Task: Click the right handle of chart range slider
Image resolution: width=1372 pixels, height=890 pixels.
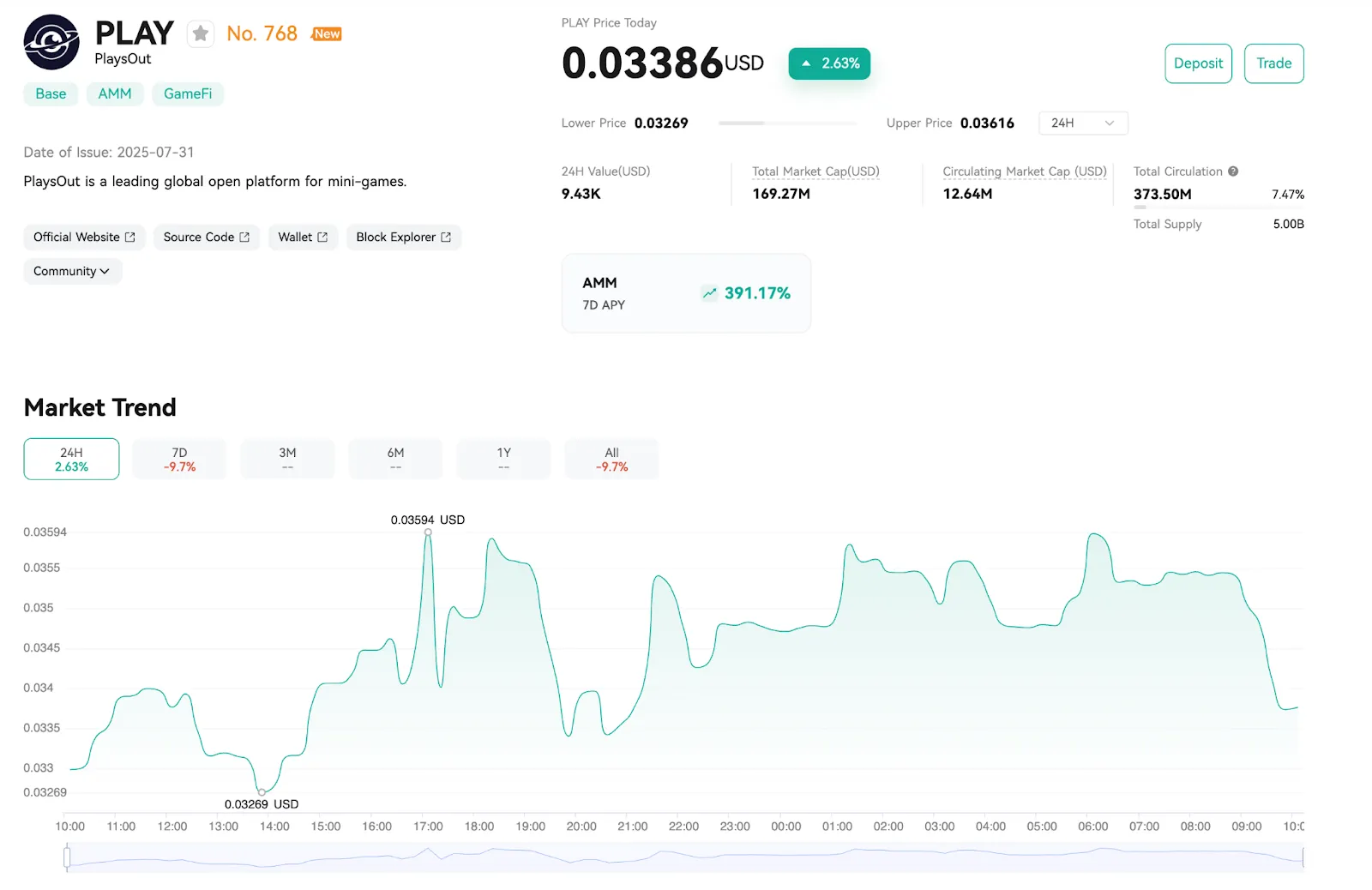Action: (1303, 857)
